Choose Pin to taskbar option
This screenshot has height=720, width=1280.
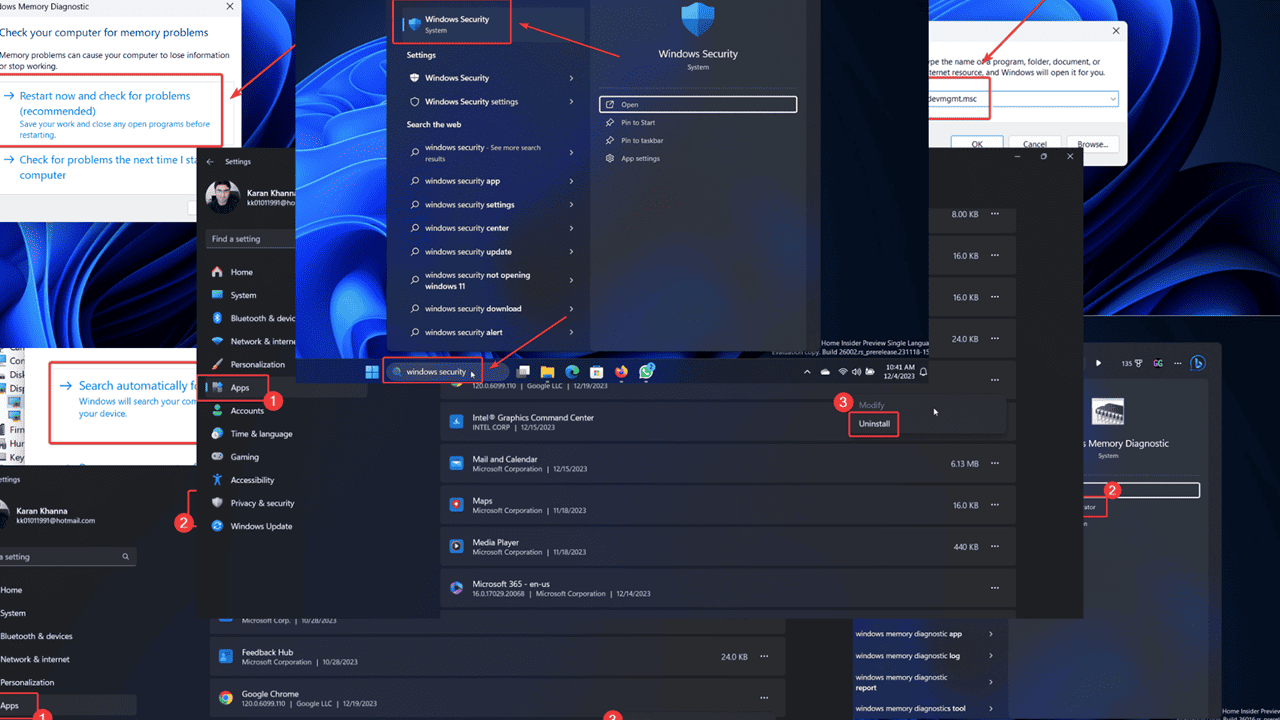pyautogui.click(x=642, y=140)
